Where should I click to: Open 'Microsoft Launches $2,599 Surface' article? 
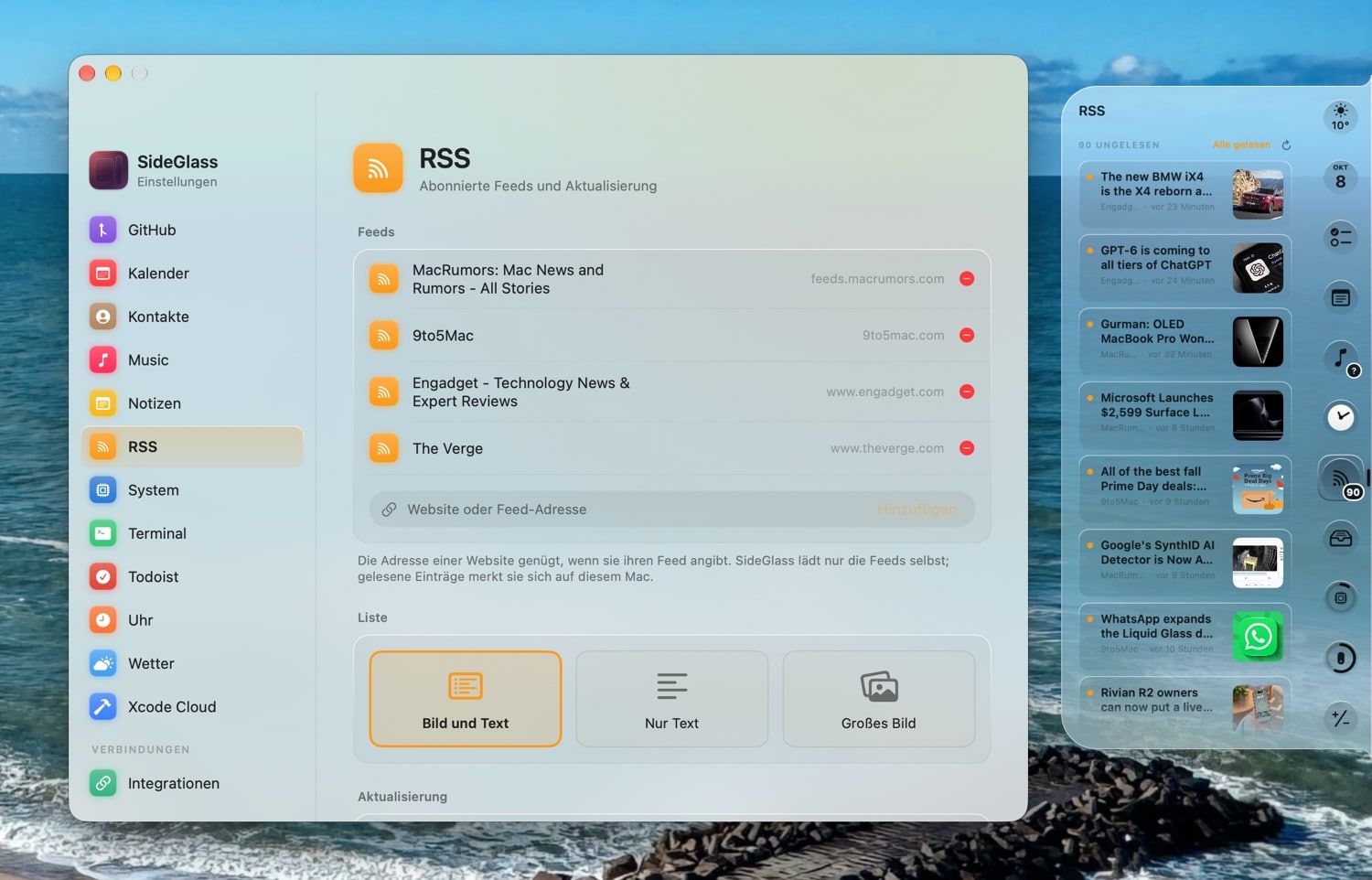(x=1185, y=415)
